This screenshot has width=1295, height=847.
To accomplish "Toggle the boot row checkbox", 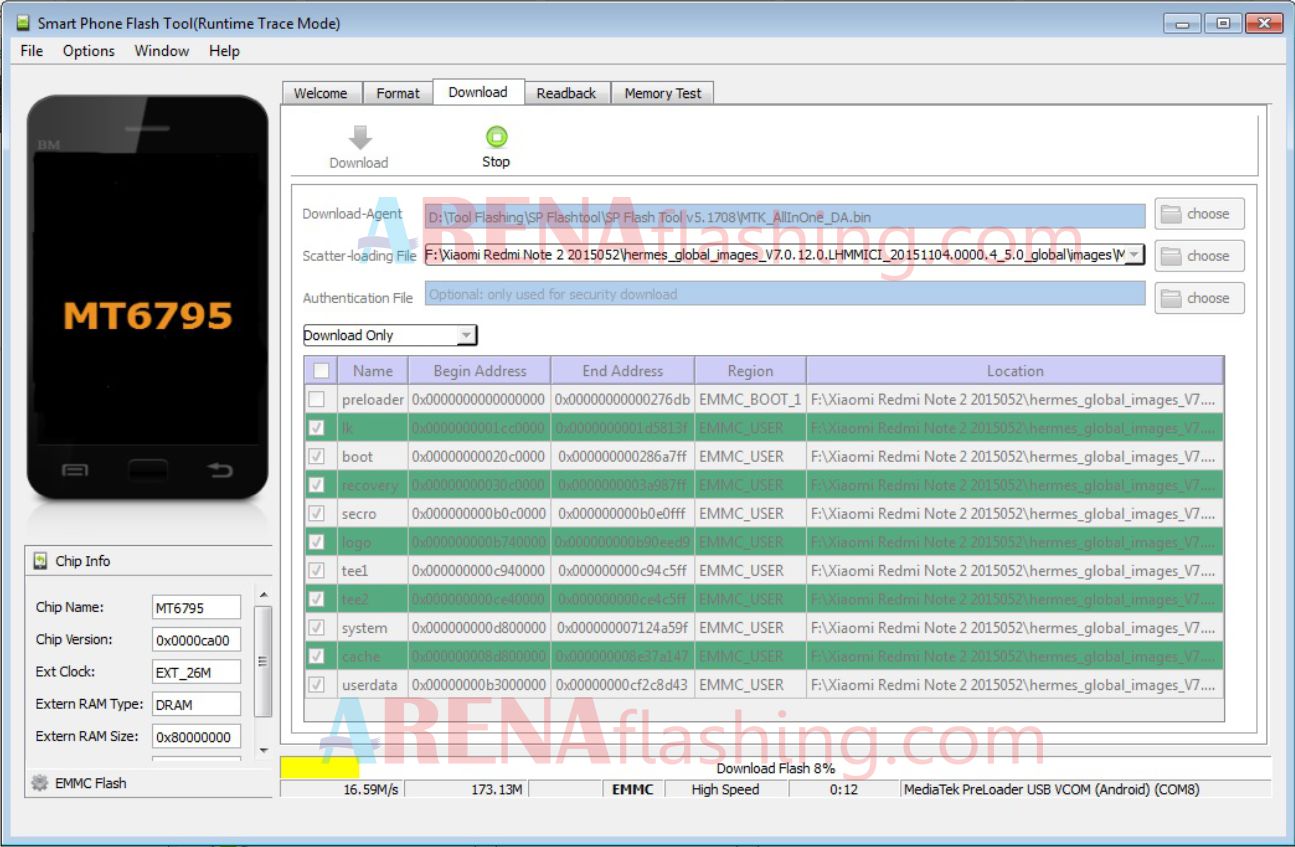I will click(x=317, y=456).
